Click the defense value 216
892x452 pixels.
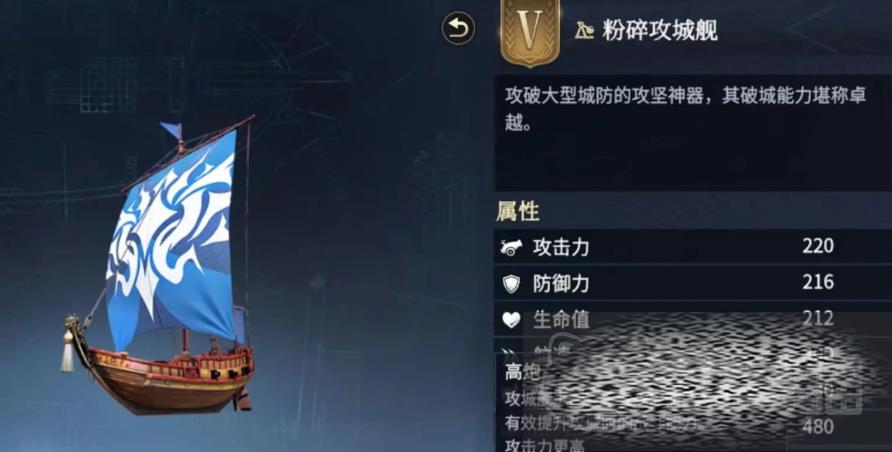click(x=818, y=282)
